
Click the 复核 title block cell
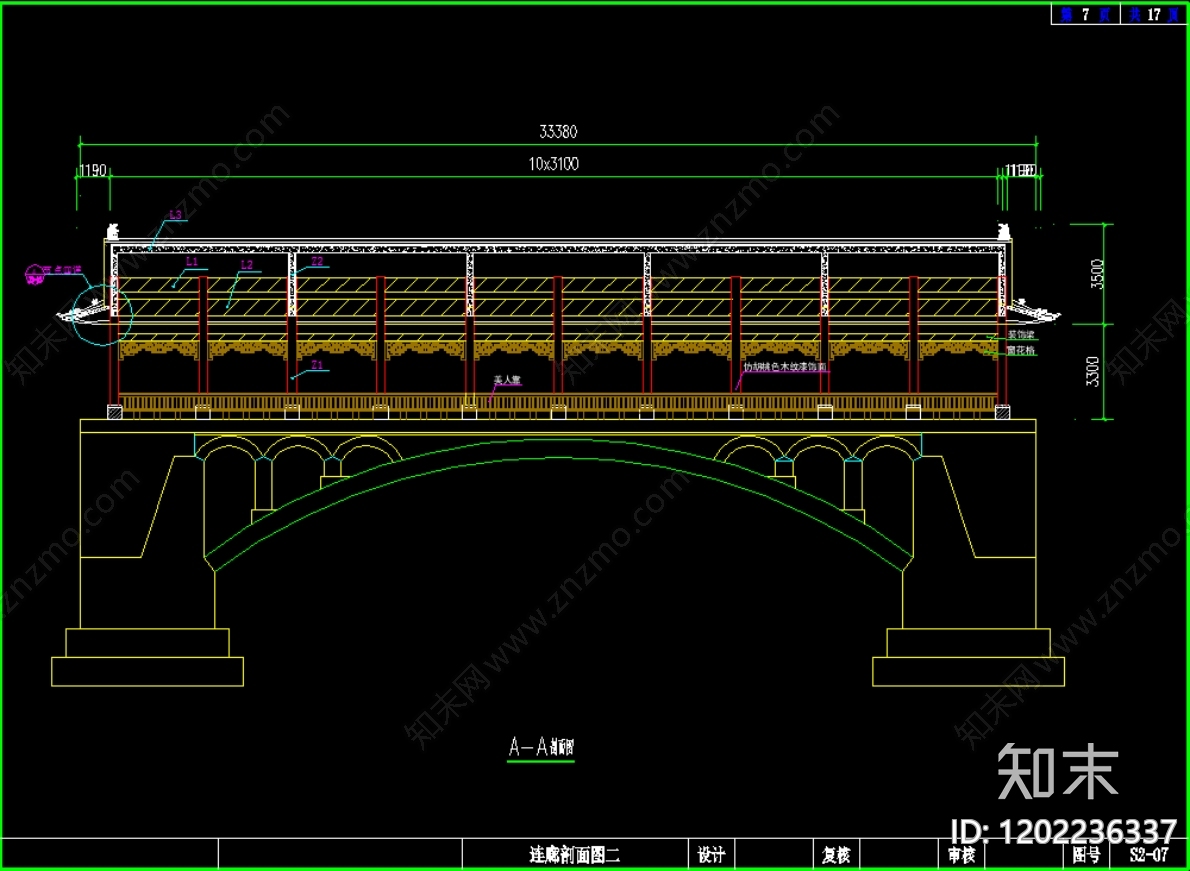click(836, 855)
